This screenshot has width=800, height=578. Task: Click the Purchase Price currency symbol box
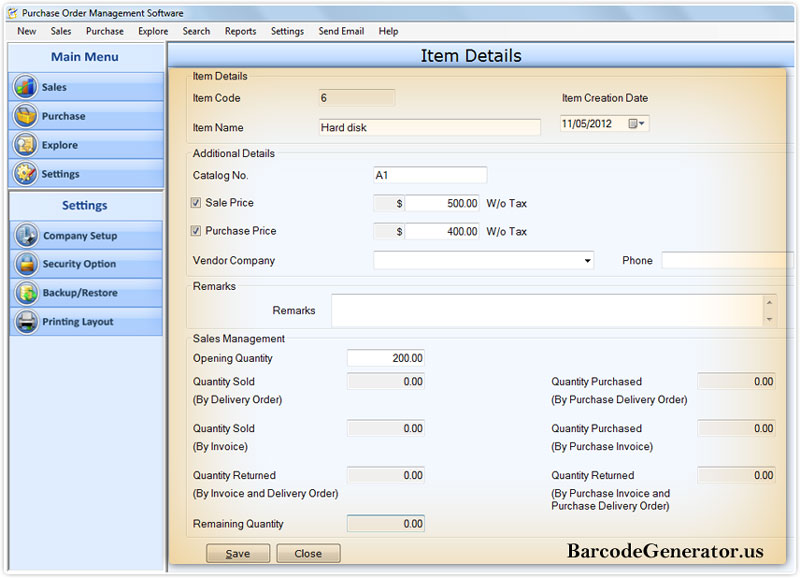click(389, 232)
